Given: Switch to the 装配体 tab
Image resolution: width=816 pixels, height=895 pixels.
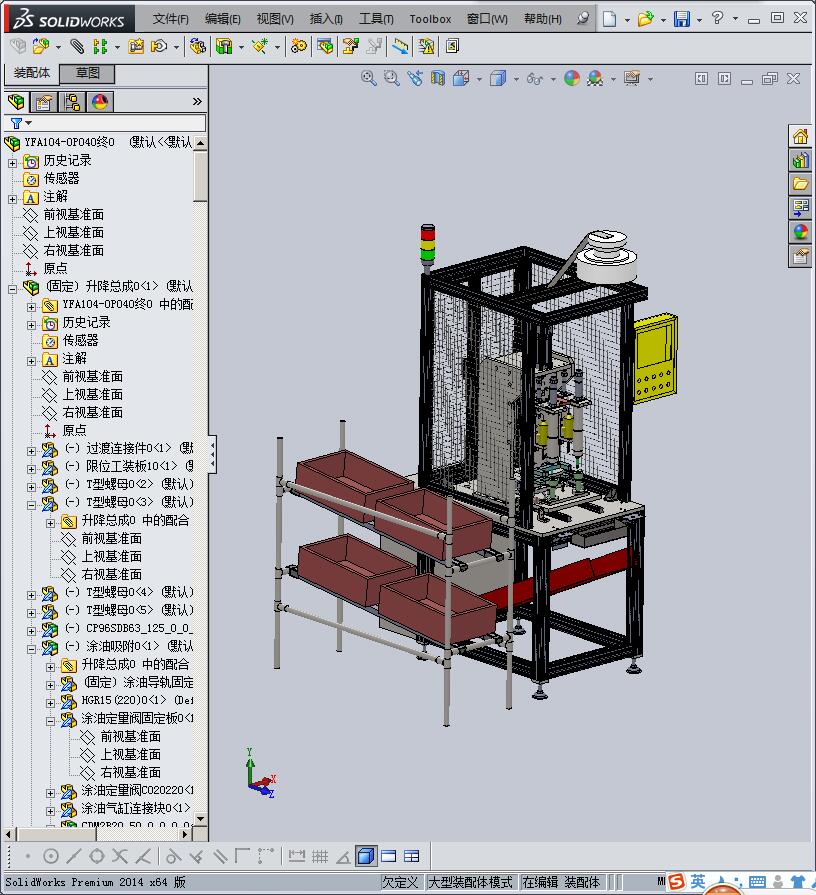Looking at the screenshot, I should [31, 73].
